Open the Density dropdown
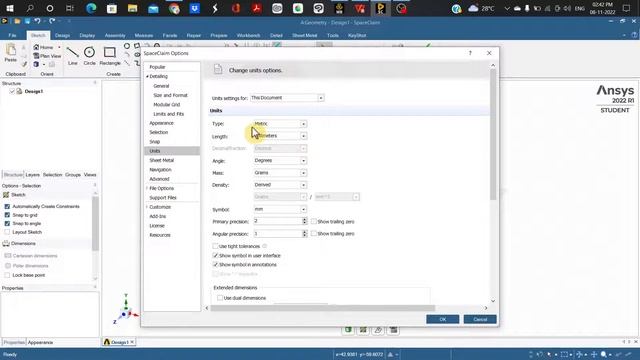 pyautogui.click(x=280, y=185)
